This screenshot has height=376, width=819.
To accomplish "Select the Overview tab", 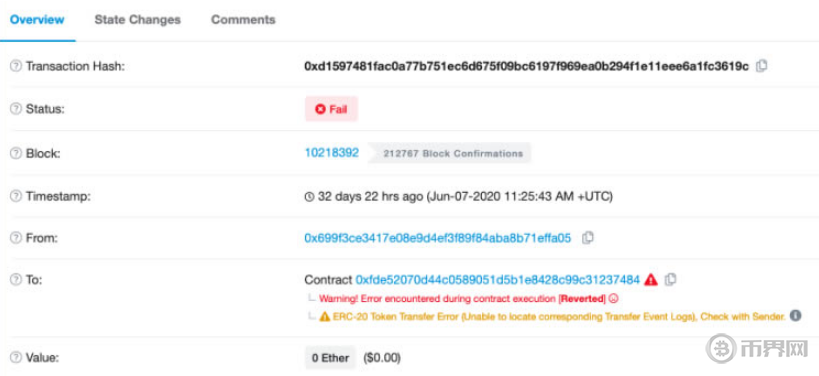I will pyautogui.click(x=37, y=20).
